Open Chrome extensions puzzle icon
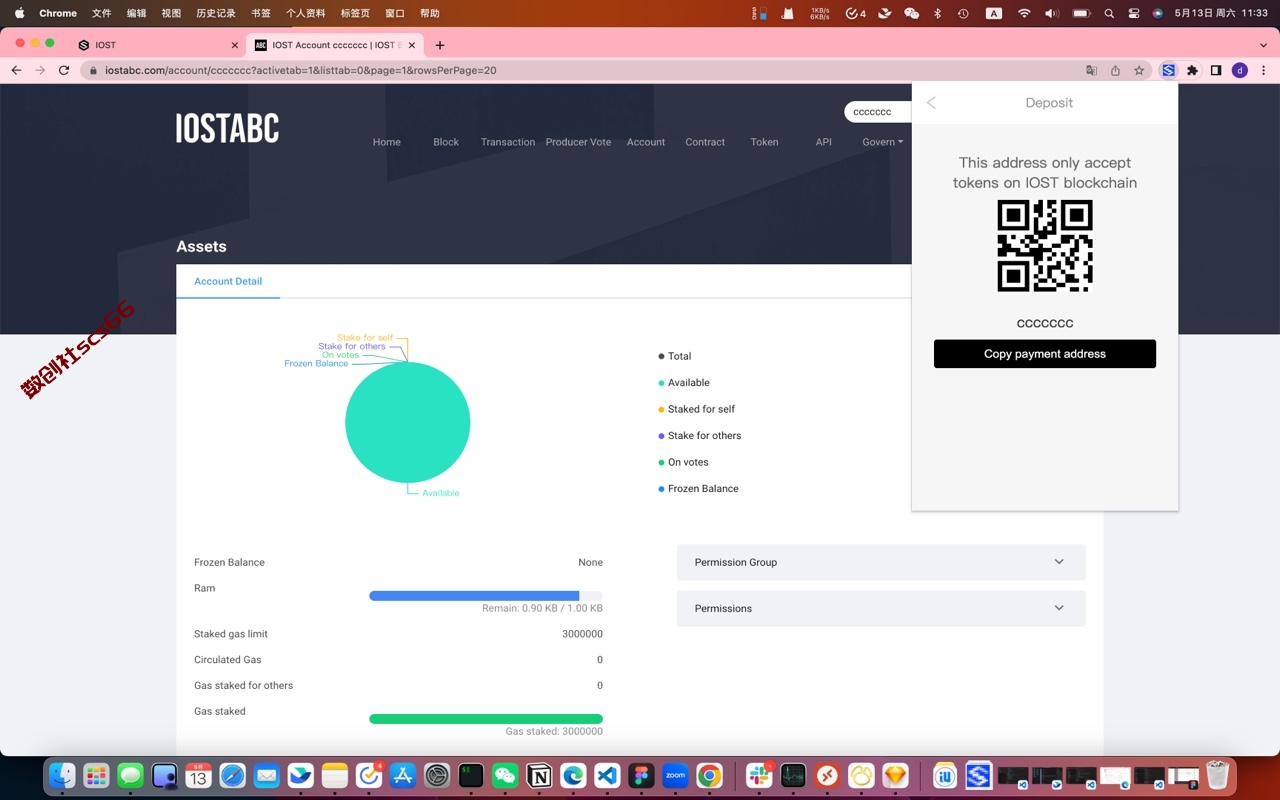The width and height of the screenshot is (1280, 800). click(1192, 70)
